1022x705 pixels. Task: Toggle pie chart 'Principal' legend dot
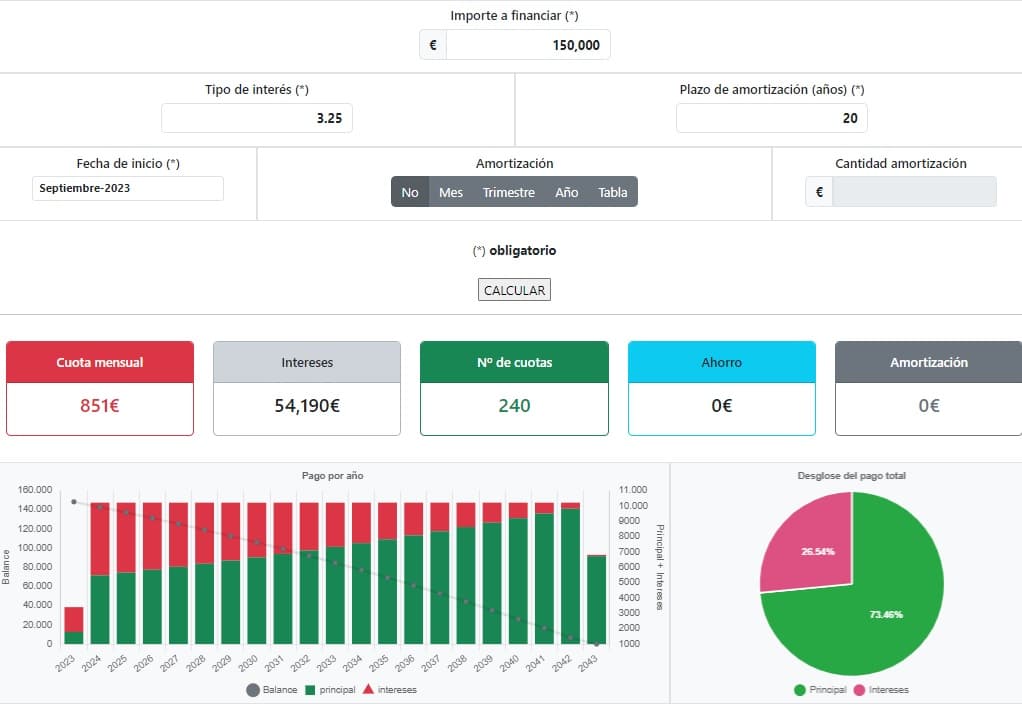tap(799, 690)
